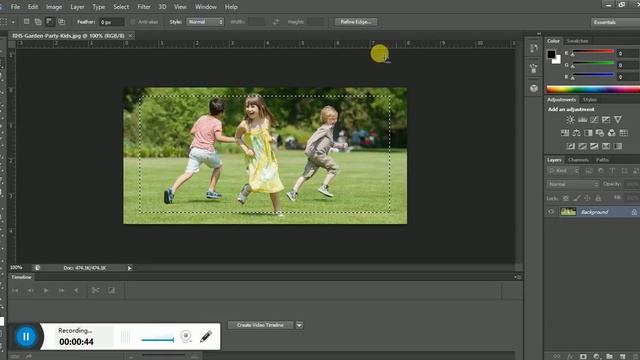The image size is (640, 360).
Task: Switch to the Swatches tab
Action: coord(577,41)
